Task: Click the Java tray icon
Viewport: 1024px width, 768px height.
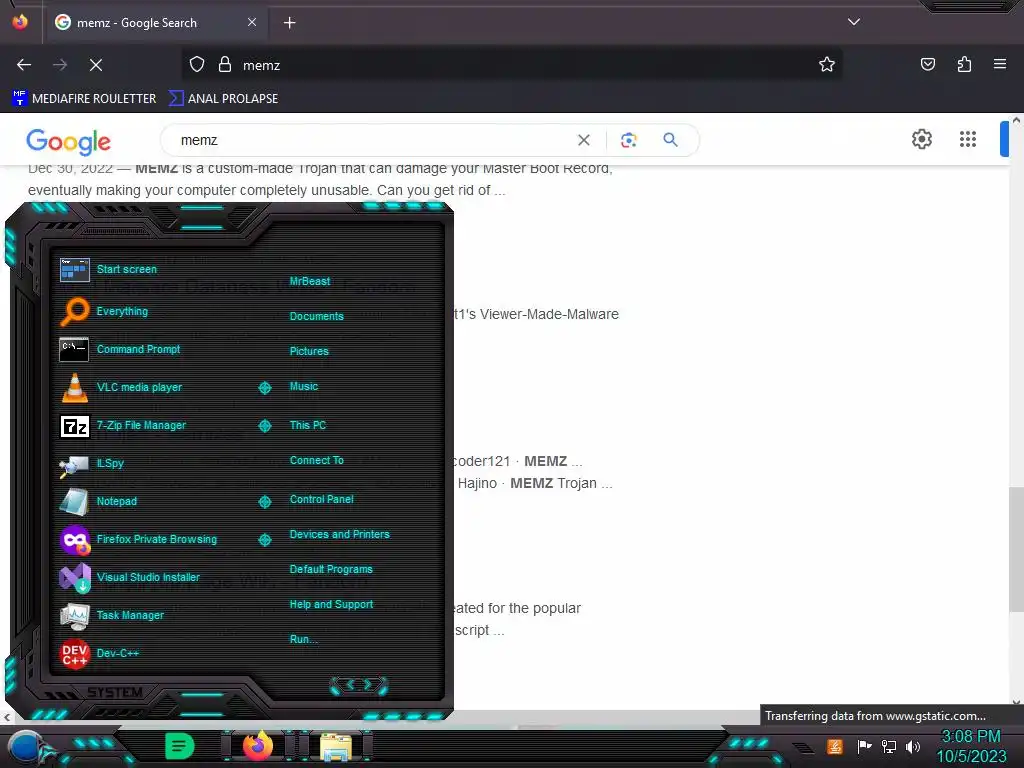Action: click(835, 746)
